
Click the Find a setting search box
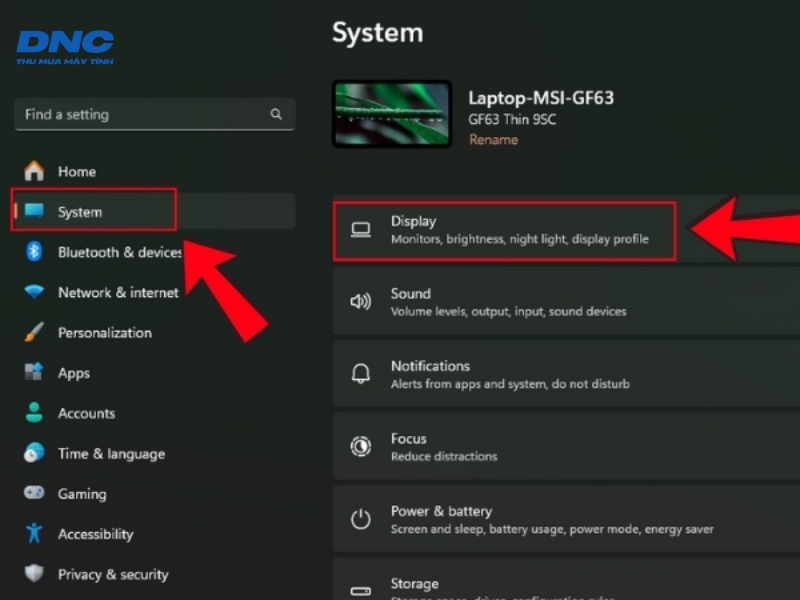pos(155,114)
